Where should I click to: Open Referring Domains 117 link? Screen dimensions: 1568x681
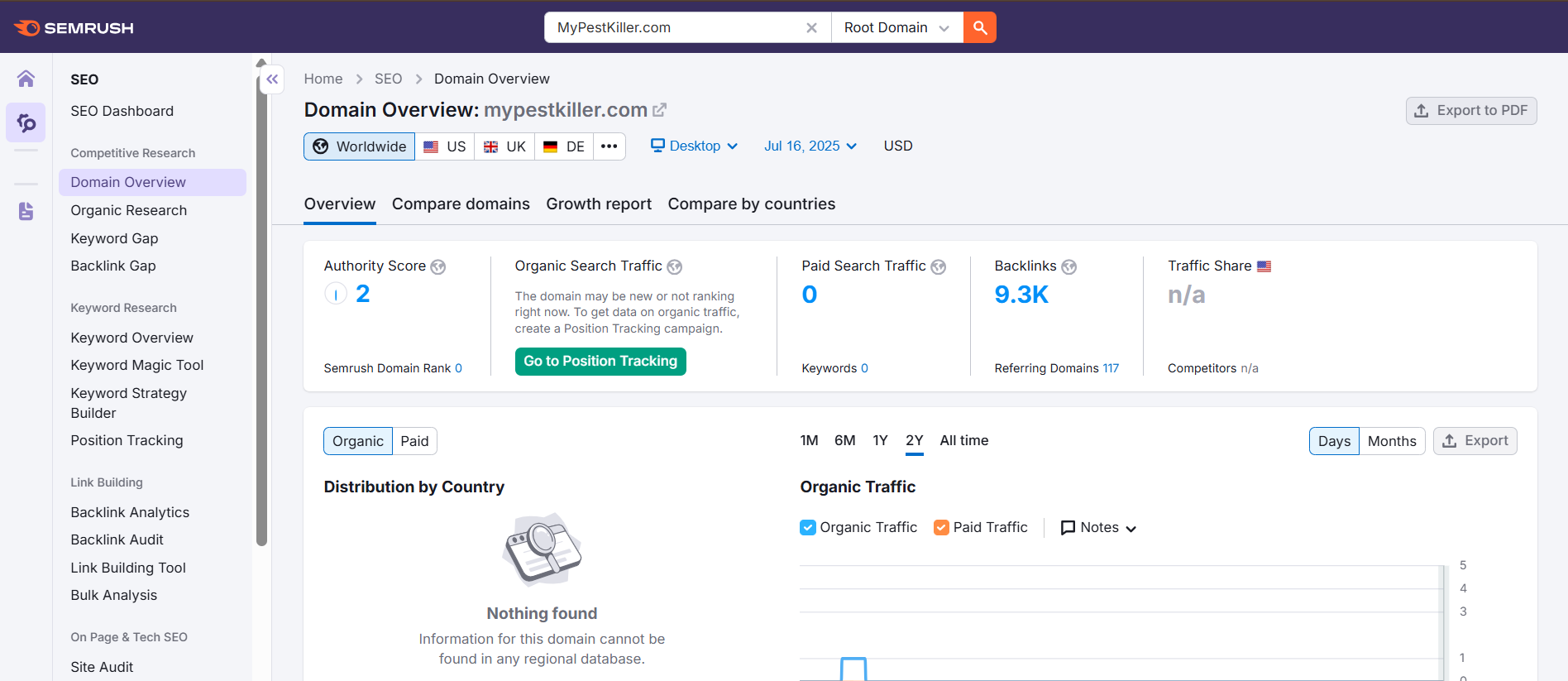click(1110, 368)
